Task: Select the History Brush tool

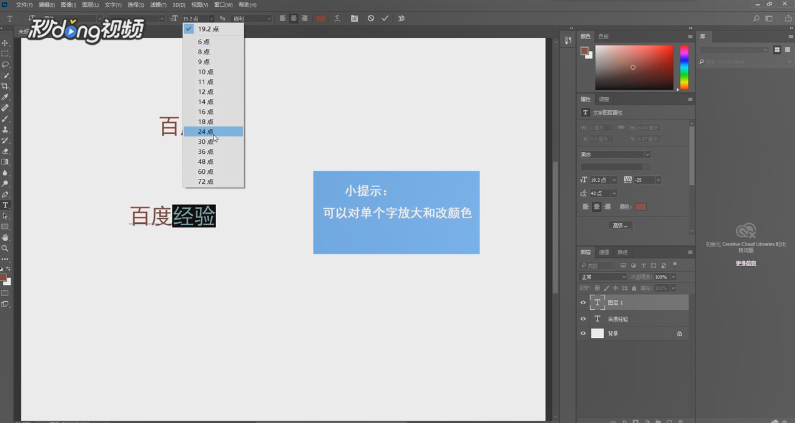Action: pyautogui.click(x=5, y=140)
